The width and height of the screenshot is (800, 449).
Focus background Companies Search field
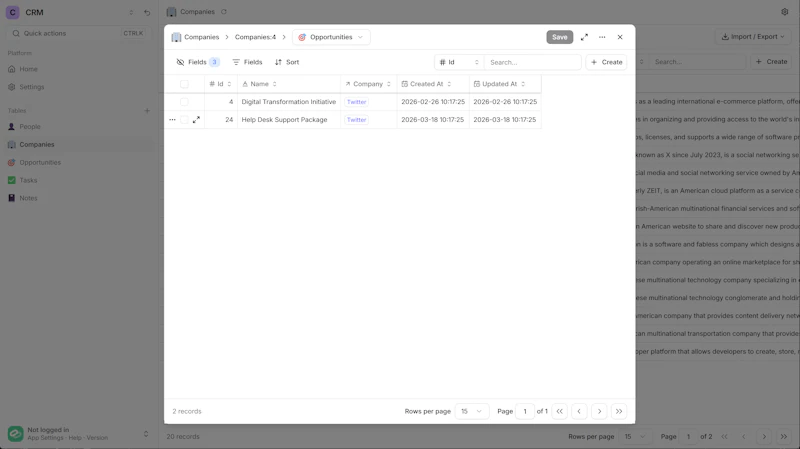697,62
